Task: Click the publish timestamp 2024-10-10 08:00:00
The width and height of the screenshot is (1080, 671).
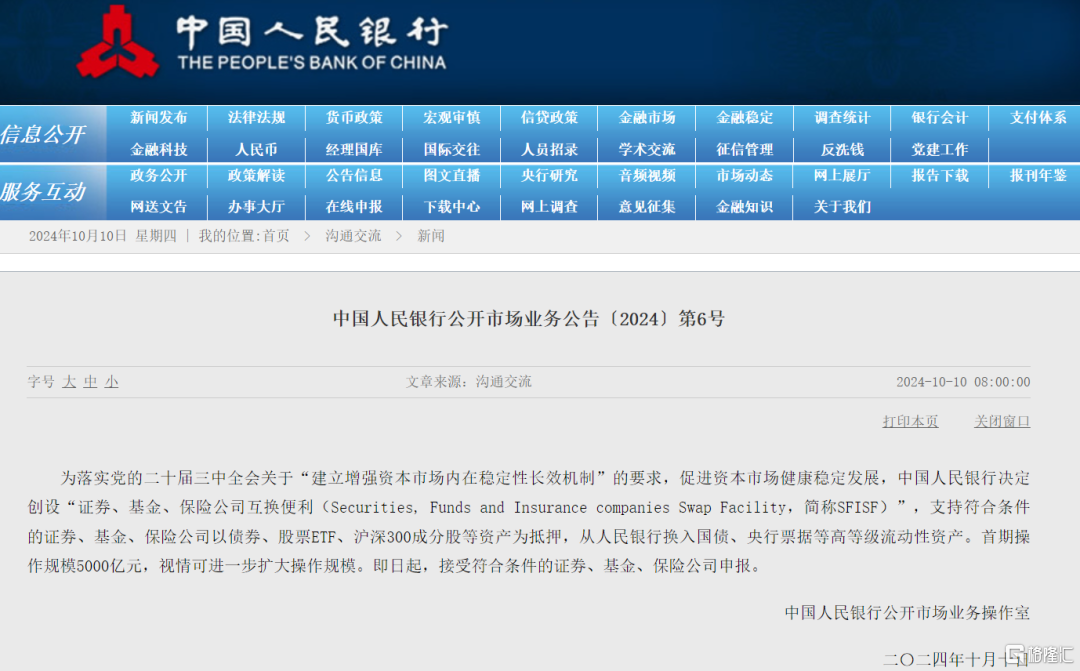Action: (x=963, y=382)
